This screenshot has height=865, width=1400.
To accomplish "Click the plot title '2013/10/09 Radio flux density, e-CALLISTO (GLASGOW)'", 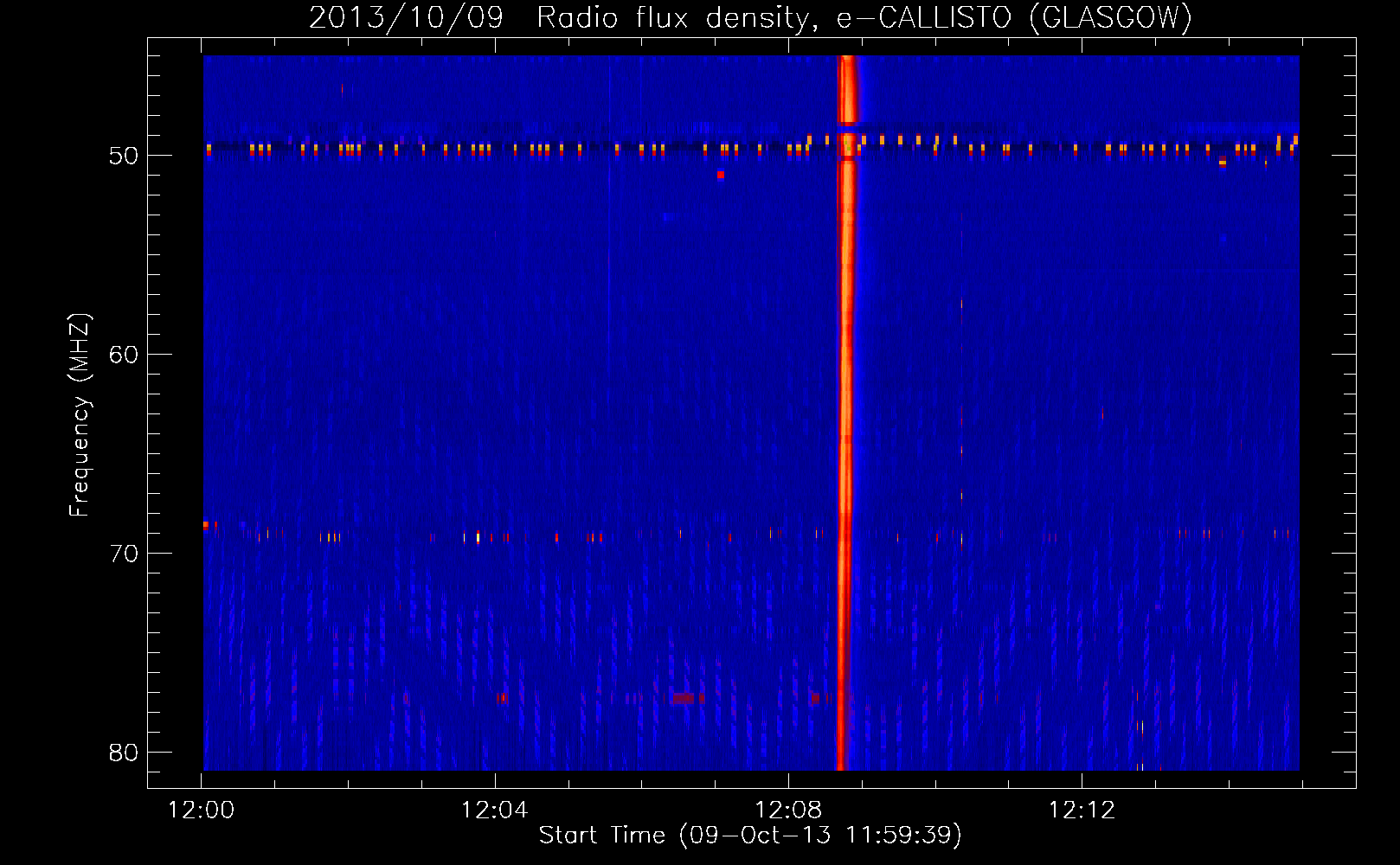I will [750, 17].
